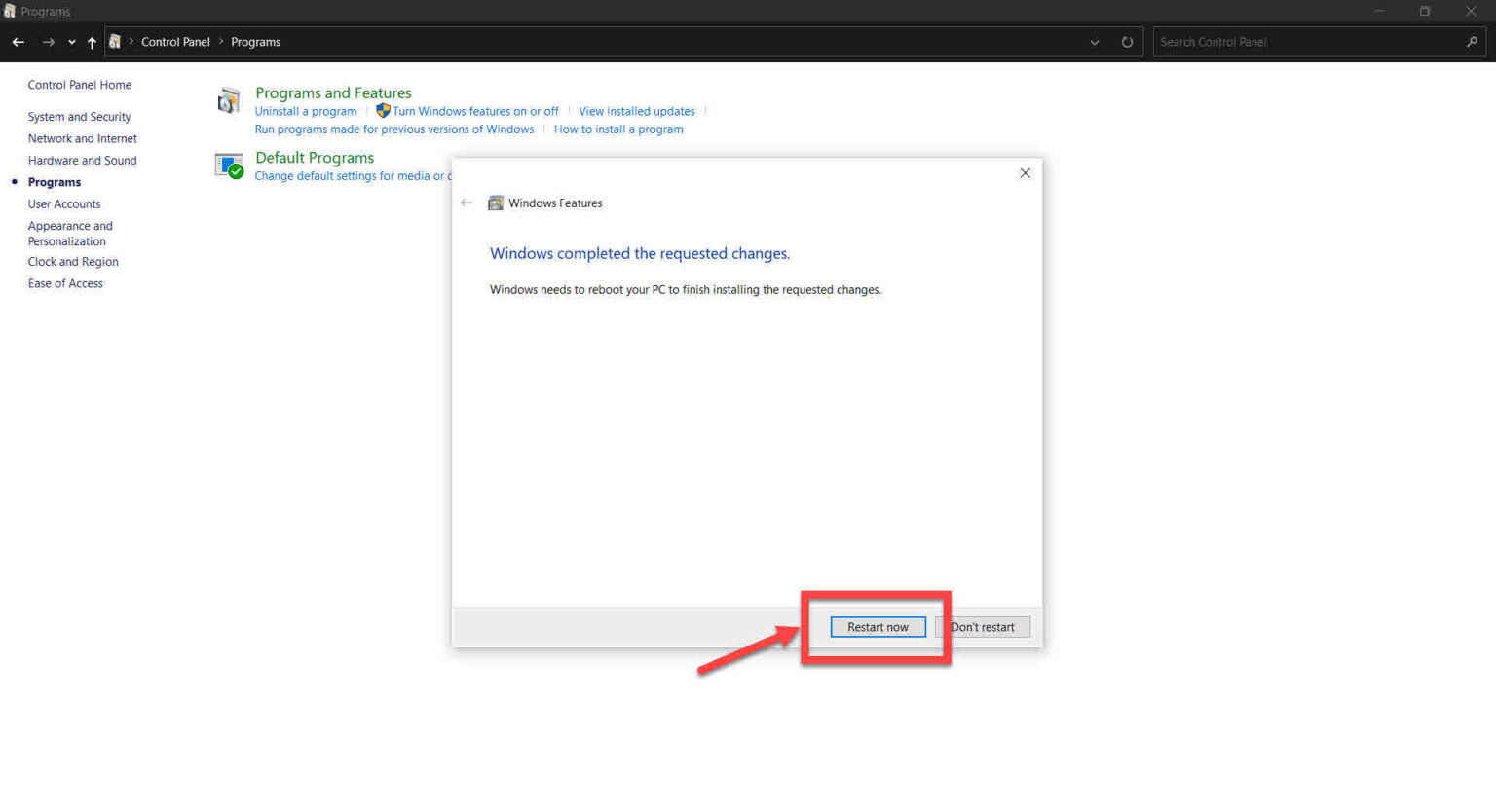
Task: Open View installed updates link
Action: [x=636, y=111]
